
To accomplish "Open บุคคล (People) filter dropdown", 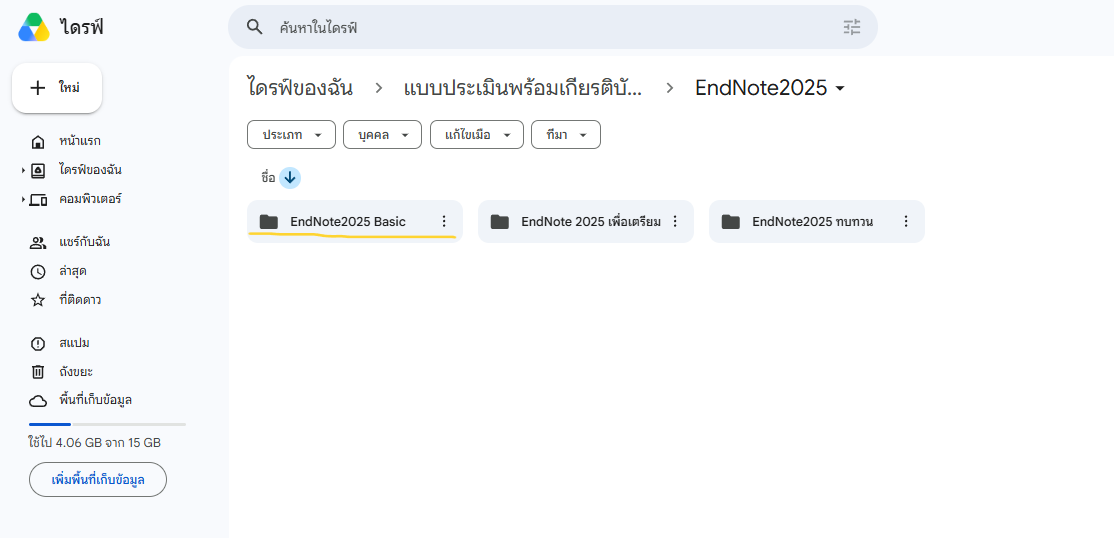I will click(x=382, y=135).
